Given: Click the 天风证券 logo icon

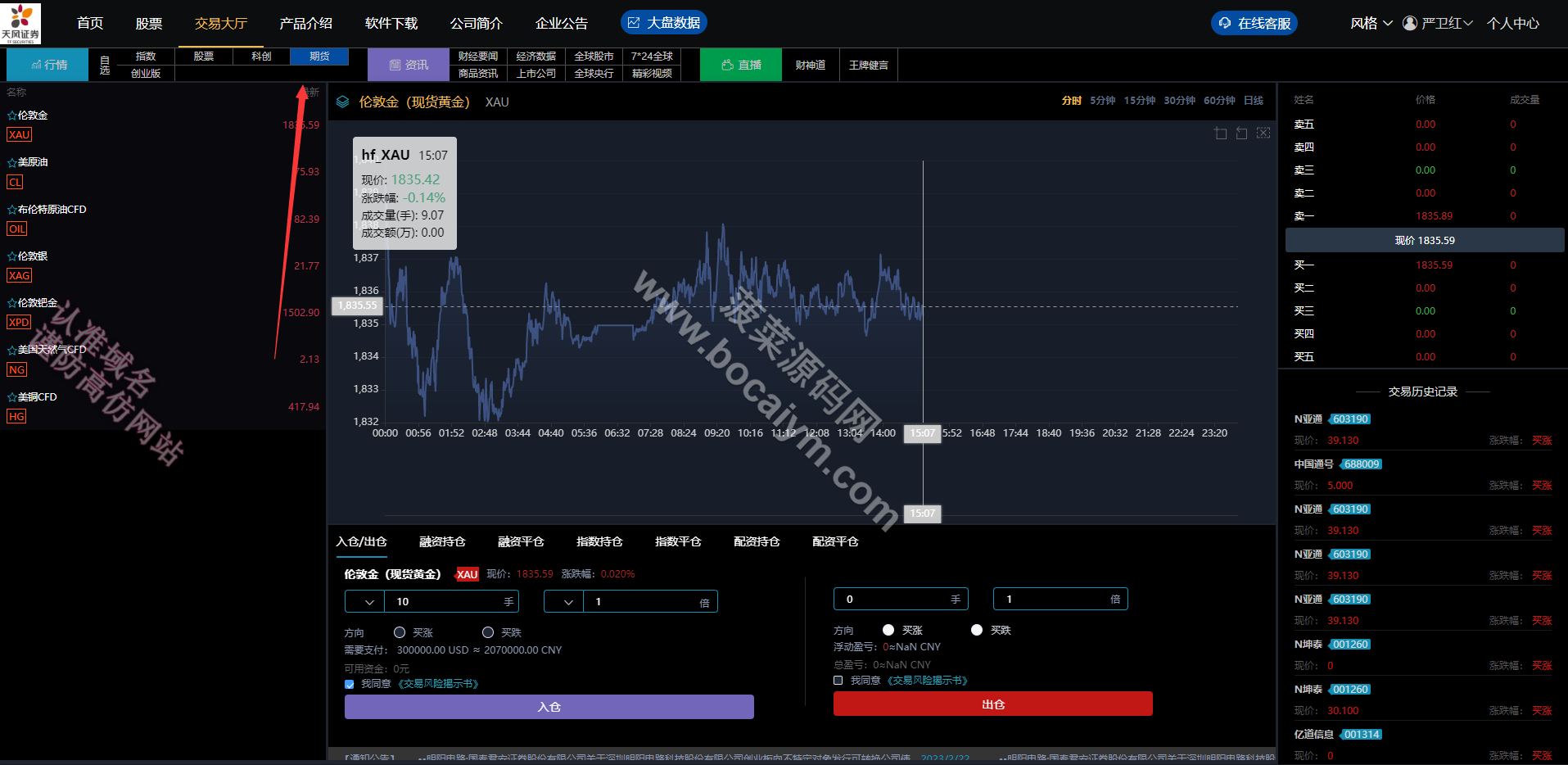Looking at the screenshot, I should click(20, 23).
